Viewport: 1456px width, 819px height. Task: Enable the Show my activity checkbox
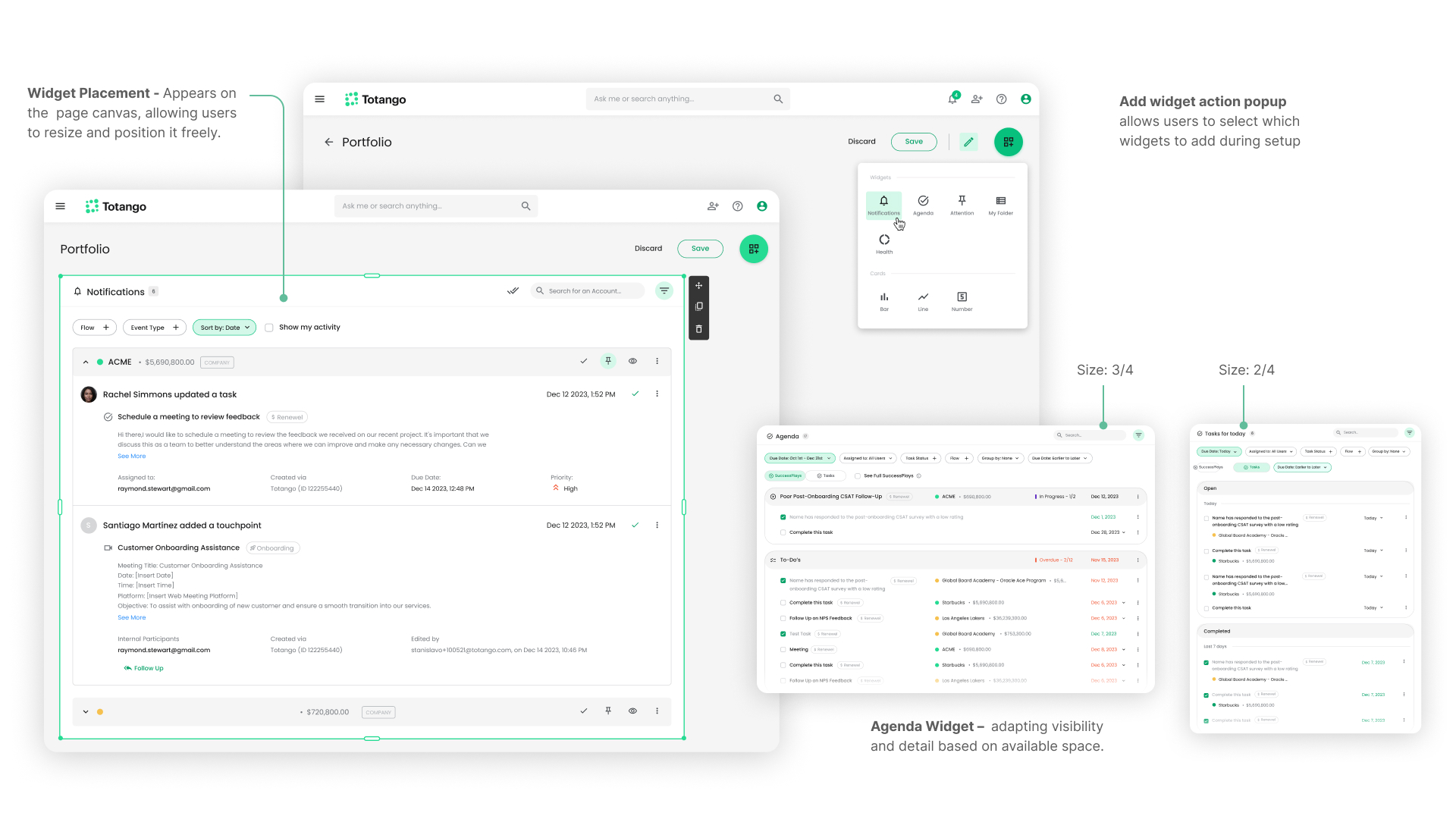point(269,328)
